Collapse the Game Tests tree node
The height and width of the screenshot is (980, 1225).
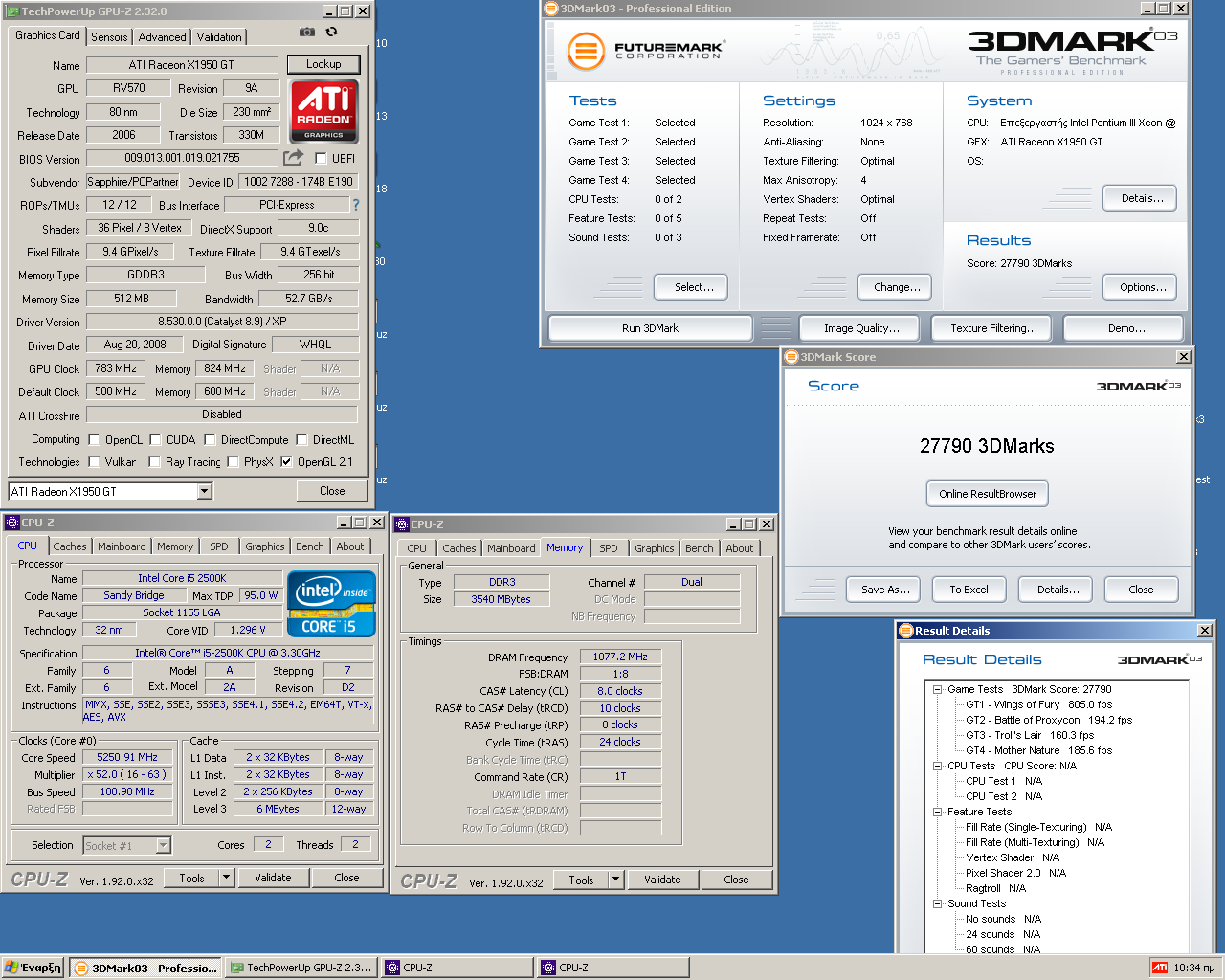[938, 689]
